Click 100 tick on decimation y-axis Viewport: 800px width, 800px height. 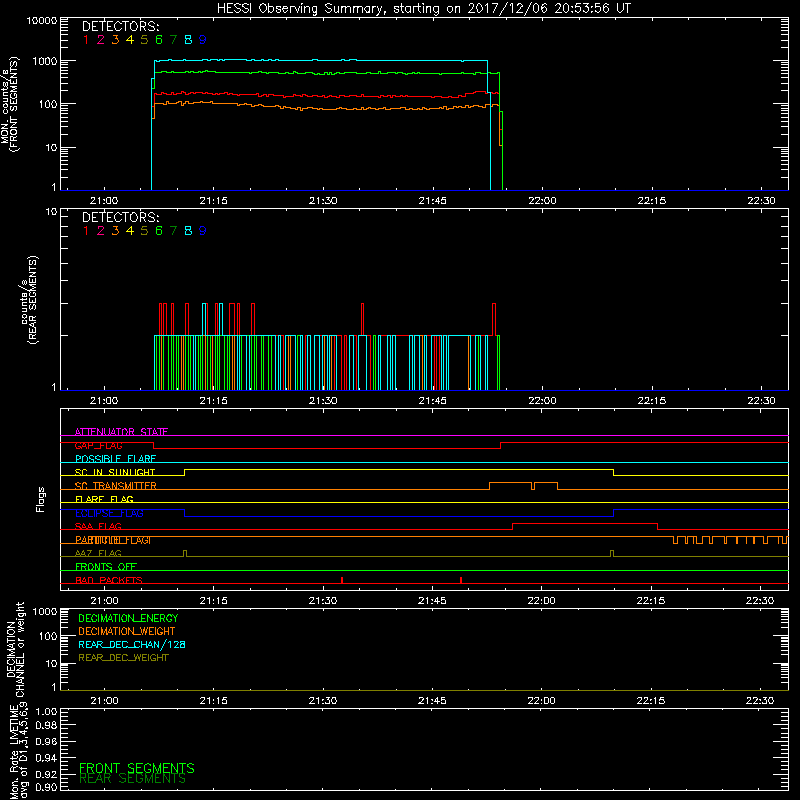(x=48, y=637)
